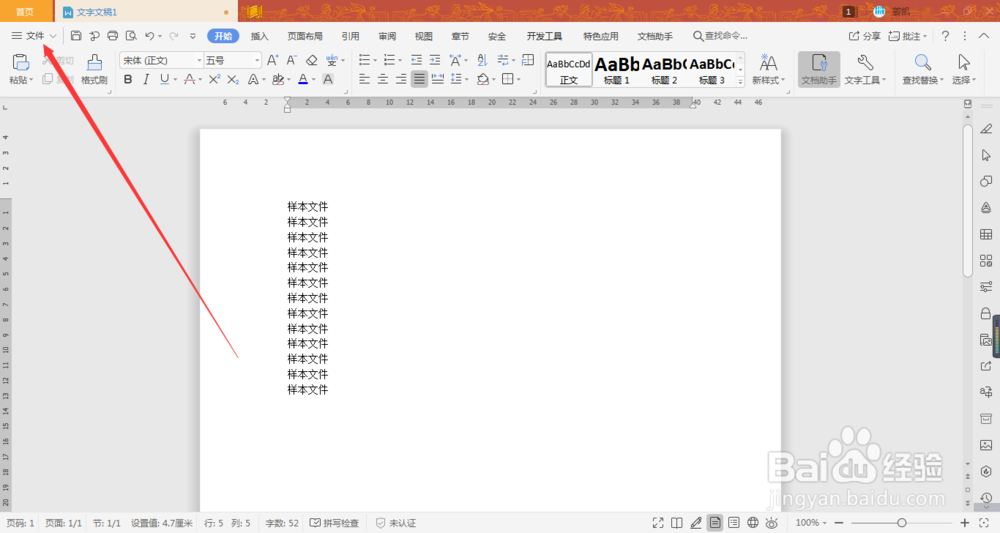
Task: Click the help question mark icon
Action: pos(945,36)
